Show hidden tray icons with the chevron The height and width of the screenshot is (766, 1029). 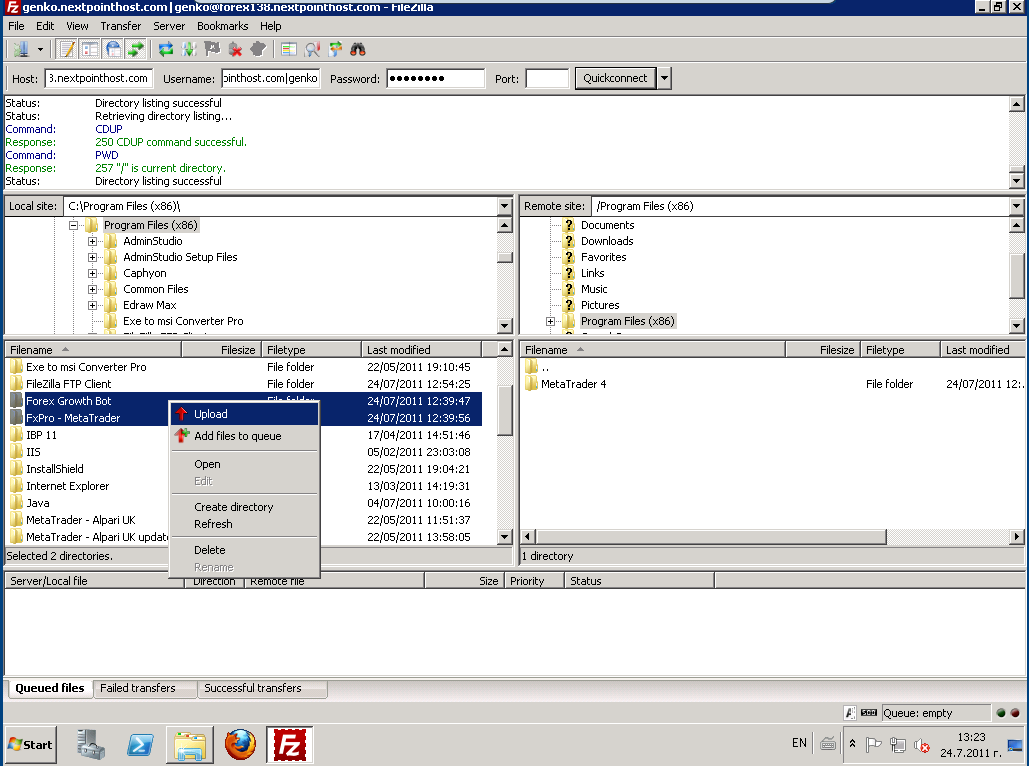[x=852, y=744]
